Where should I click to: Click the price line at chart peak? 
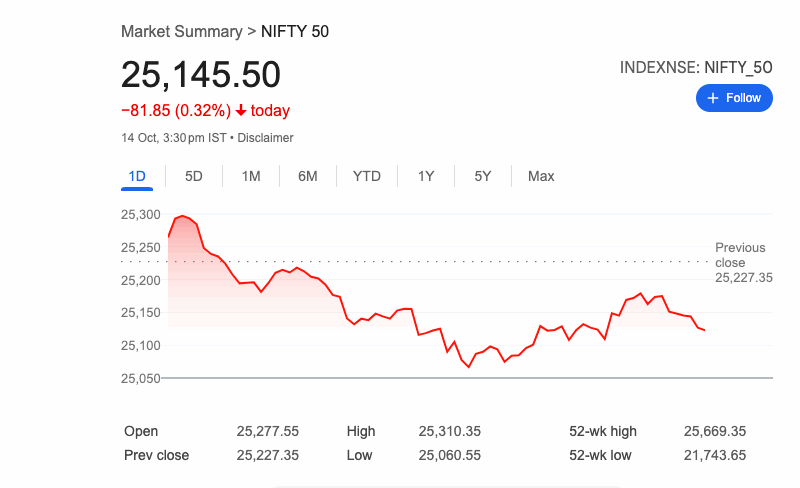coord(181,215)
